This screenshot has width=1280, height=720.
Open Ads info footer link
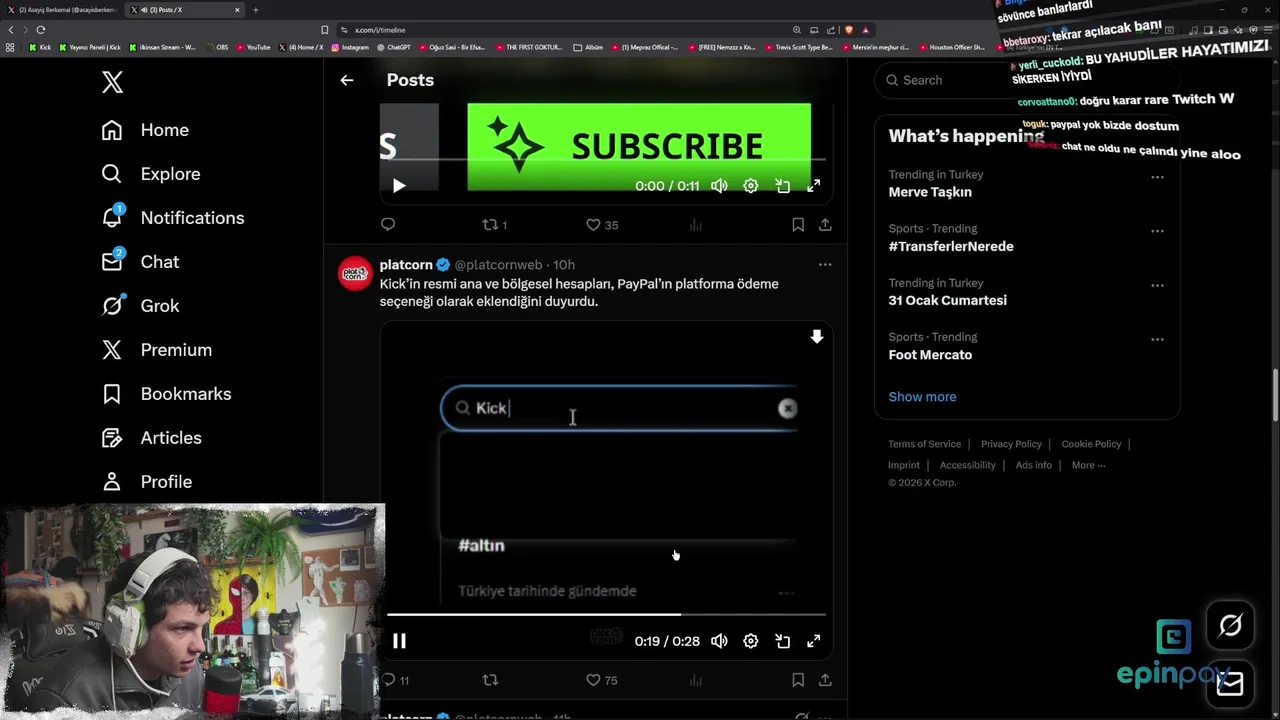click(x=1034, y=465)
